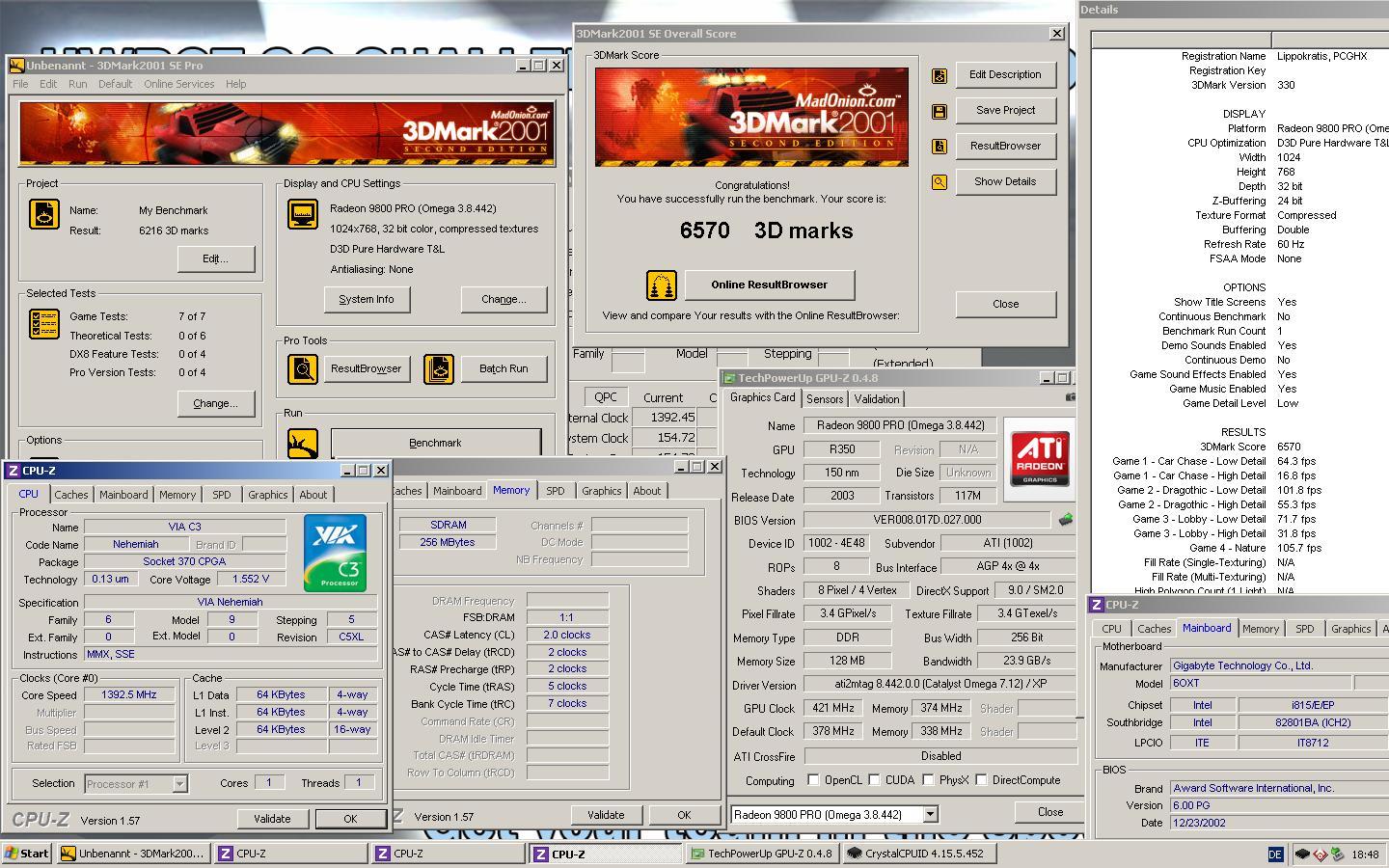This screenshot has height=868, width=1389.
Task: Click the Benchmark run button
Action: (x=435, y=443)
